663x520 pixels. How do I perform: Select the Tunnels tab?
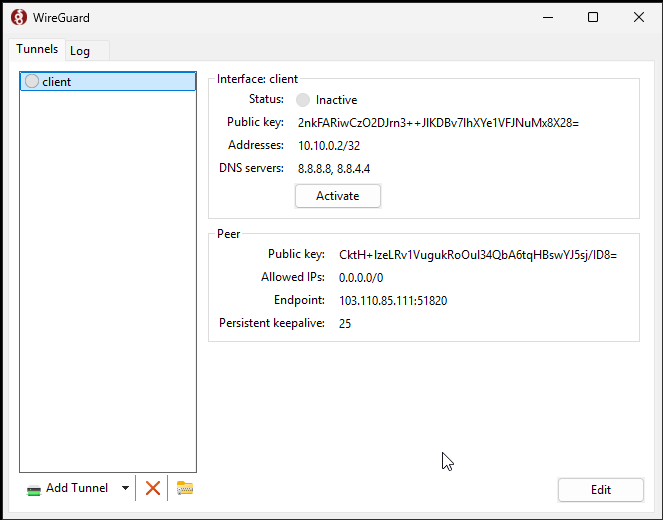pyautogui.click(x=37, y=49)
